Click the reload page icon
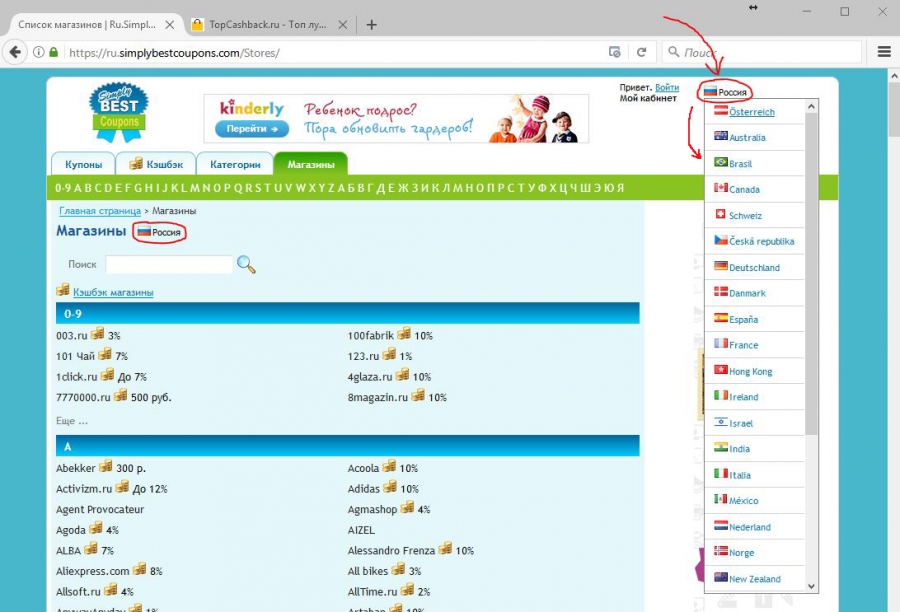900x612 pixels. 642,52
